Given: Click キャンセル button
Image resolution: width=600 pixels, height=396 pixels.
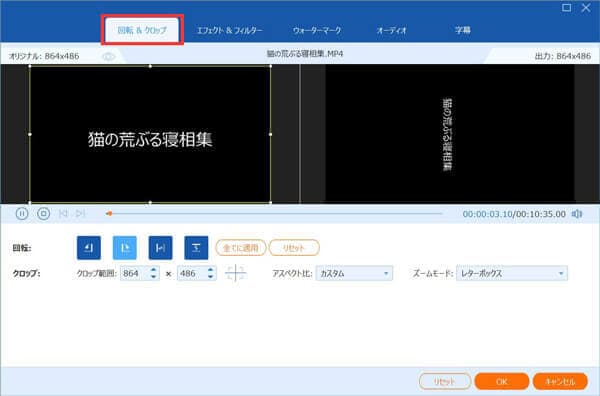Looking at the screenshot, I should (x=560, y=381).
